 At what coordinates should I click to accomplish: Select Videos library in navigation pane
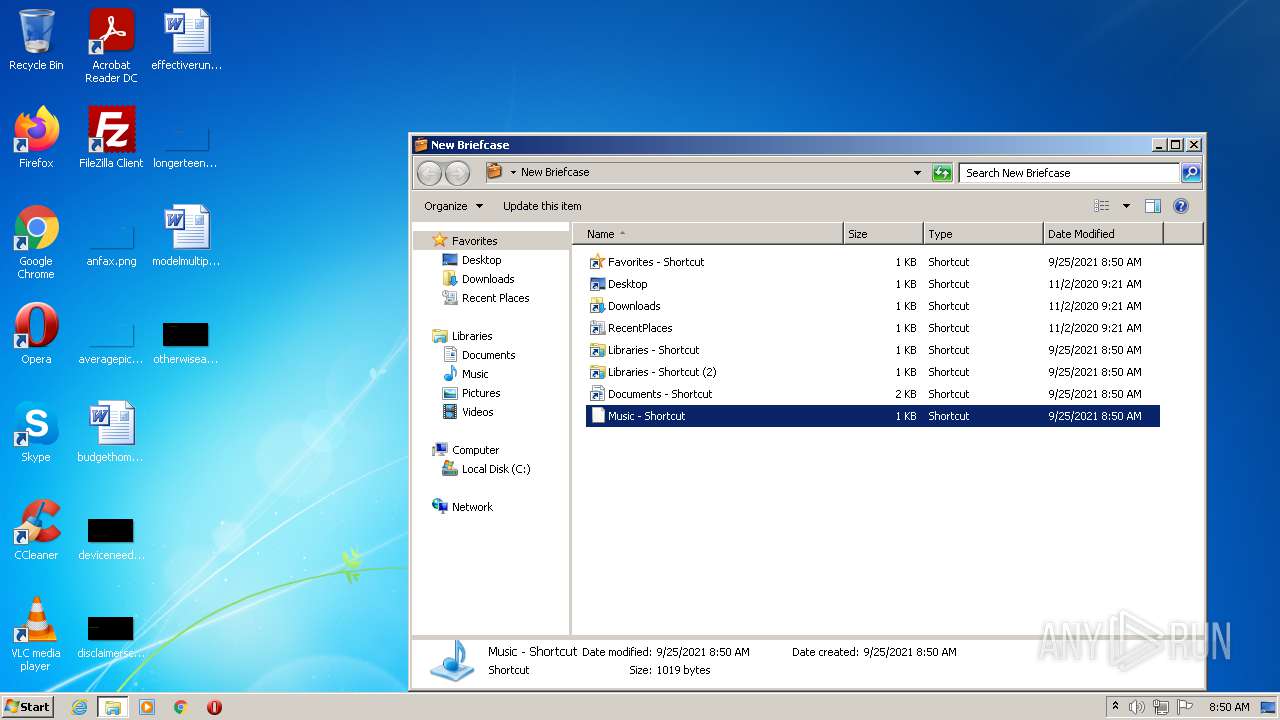(x=477, y=412)
